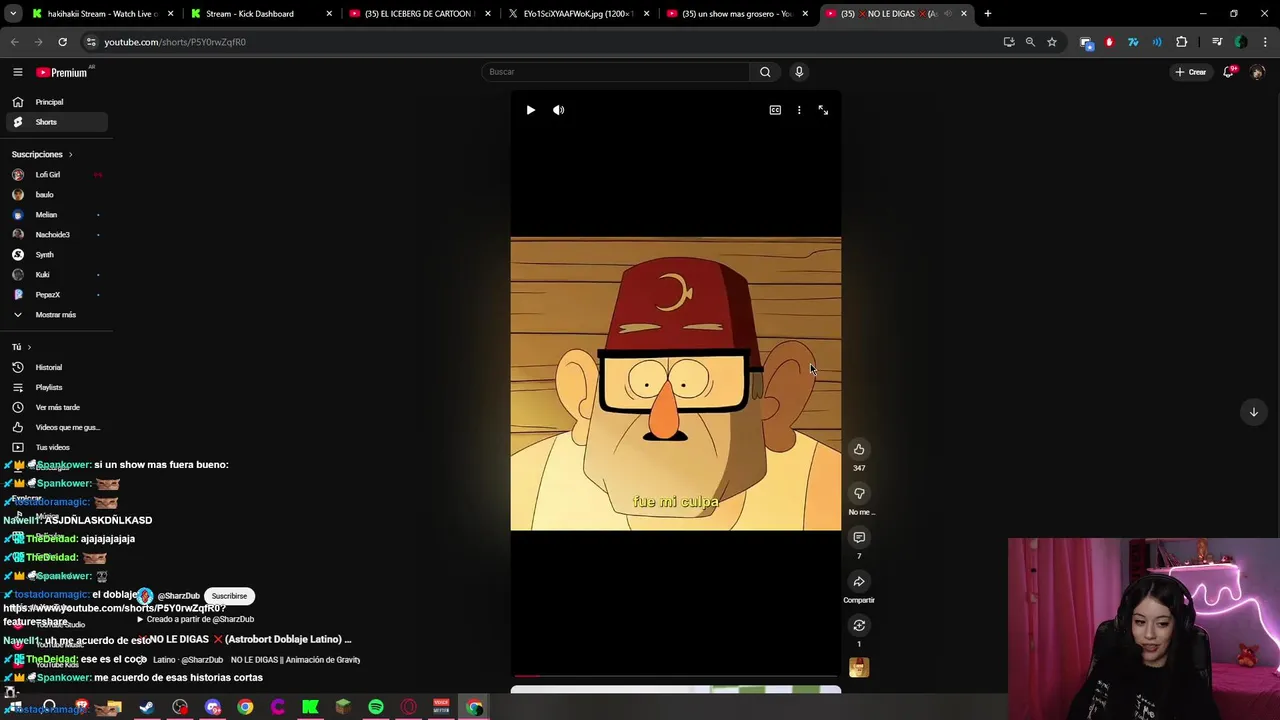
Task: Open Playlists in the sidebar
Action: coord(56,387)
